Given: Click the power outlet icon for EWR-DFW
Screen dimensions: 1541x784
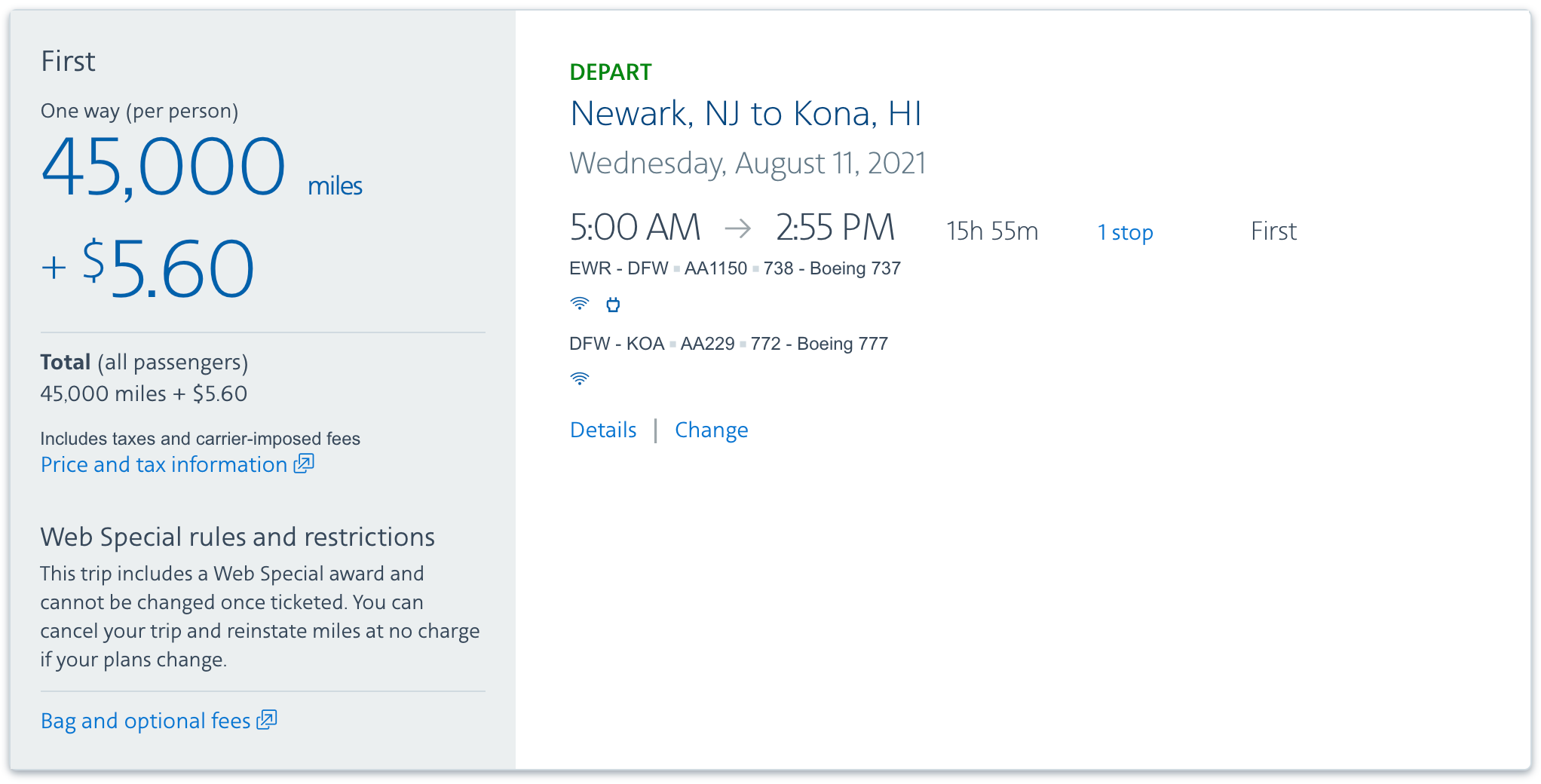Looking at the screenshot, I should [613, 305].
